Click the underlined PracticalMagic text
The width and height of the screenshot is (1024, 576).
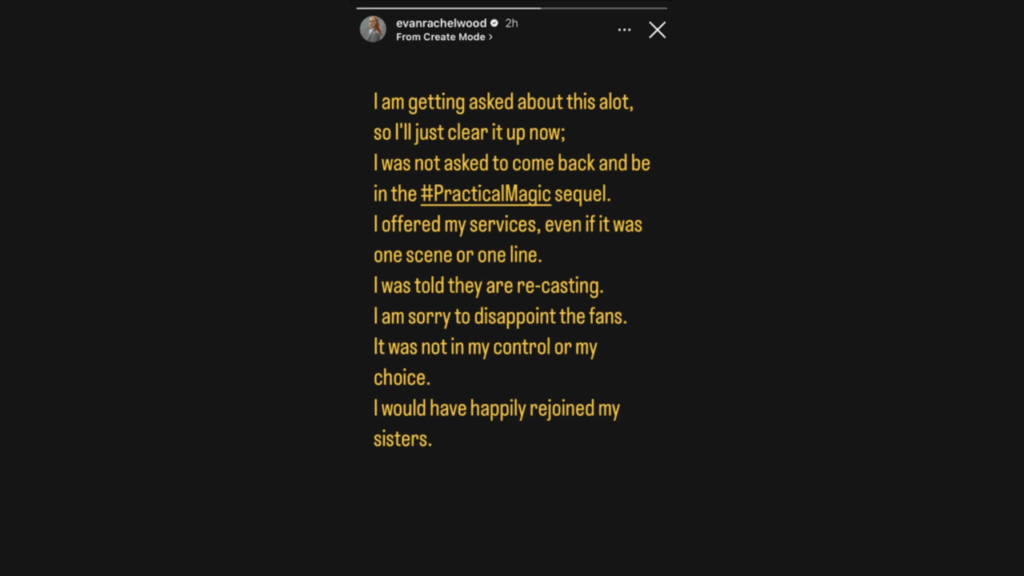point(486,193)
